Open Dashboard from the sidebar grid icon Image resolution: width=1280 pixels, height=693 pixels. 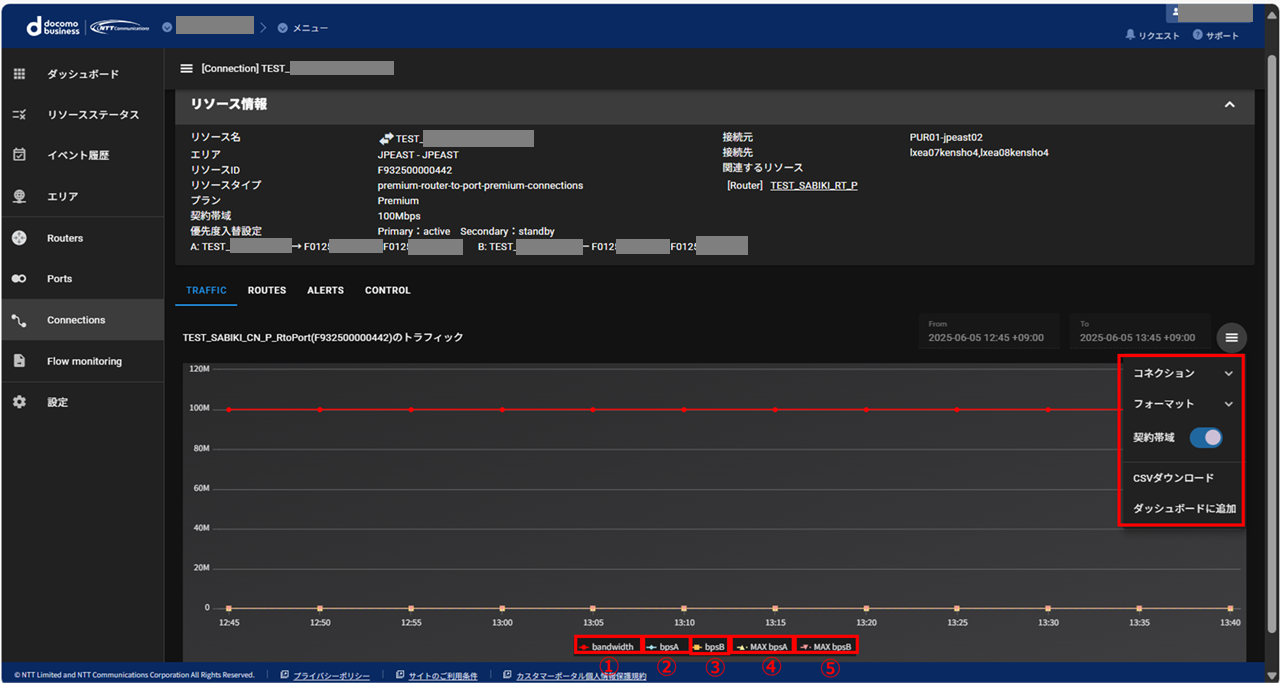[x=19, y=74]
